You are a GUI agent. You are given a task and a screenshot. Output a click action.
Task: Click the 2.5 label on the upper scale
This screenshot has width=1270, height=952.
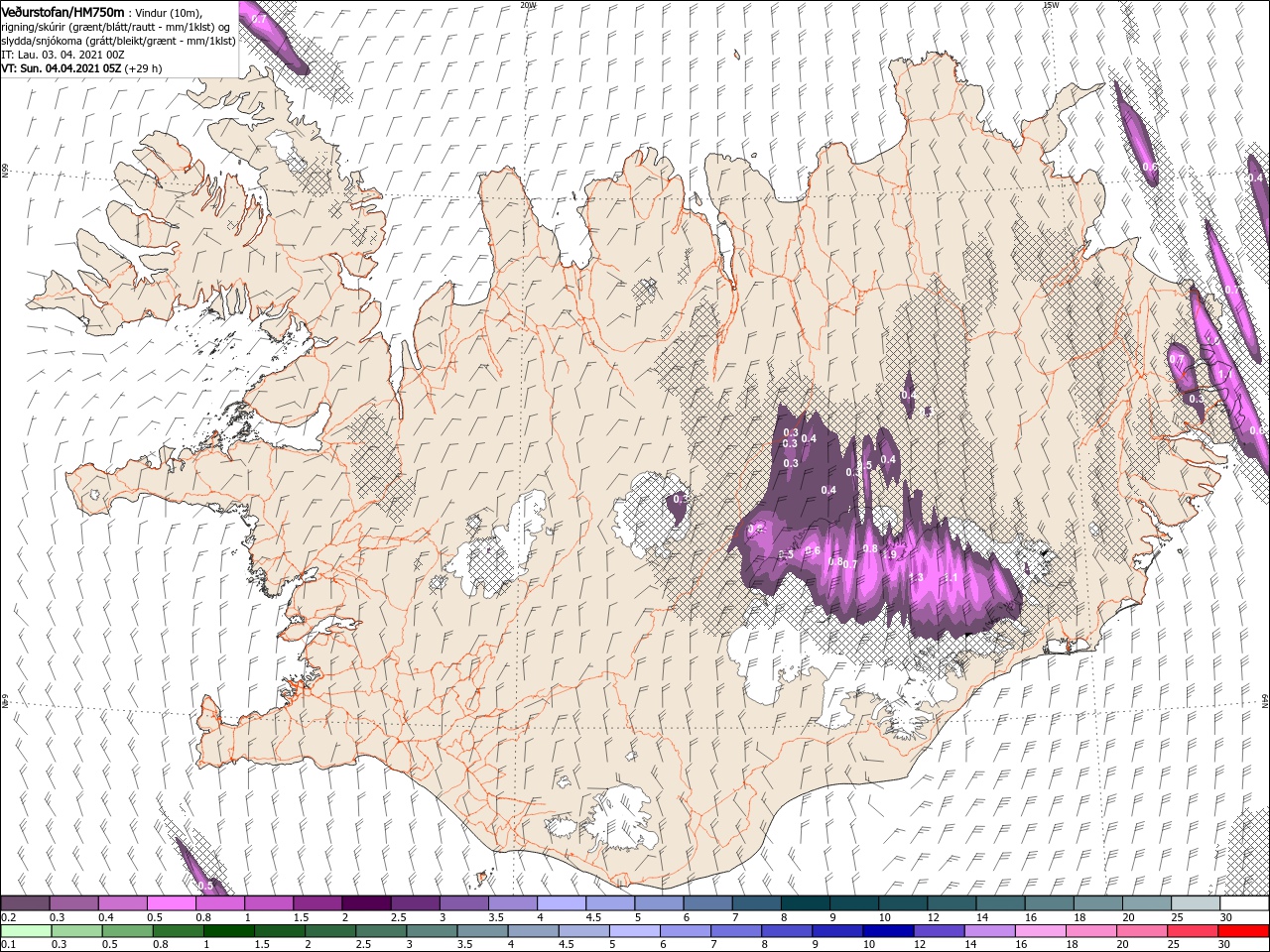[x=399, y=917]
